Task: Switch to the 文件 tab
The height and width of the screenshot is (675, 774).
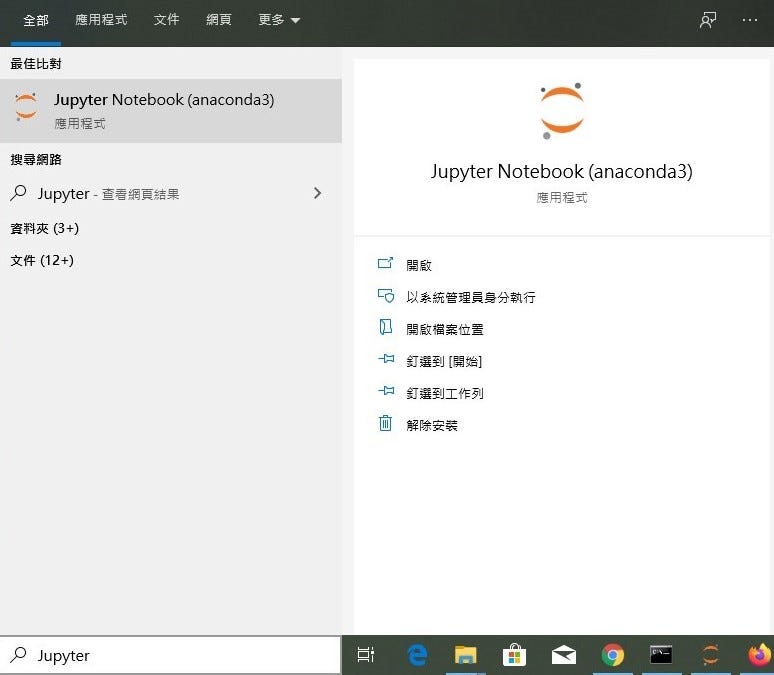Action: (166, 20)
